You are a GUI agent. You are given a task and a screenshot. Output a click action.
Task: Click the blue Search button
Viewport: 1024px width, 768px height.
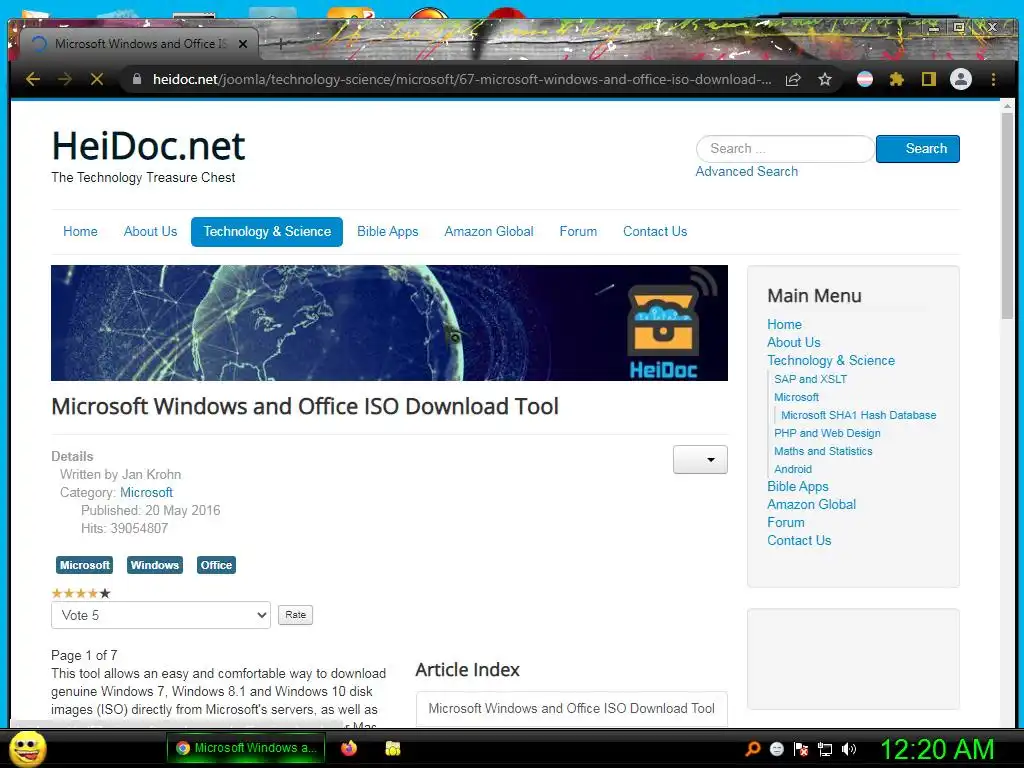[918, 149]
